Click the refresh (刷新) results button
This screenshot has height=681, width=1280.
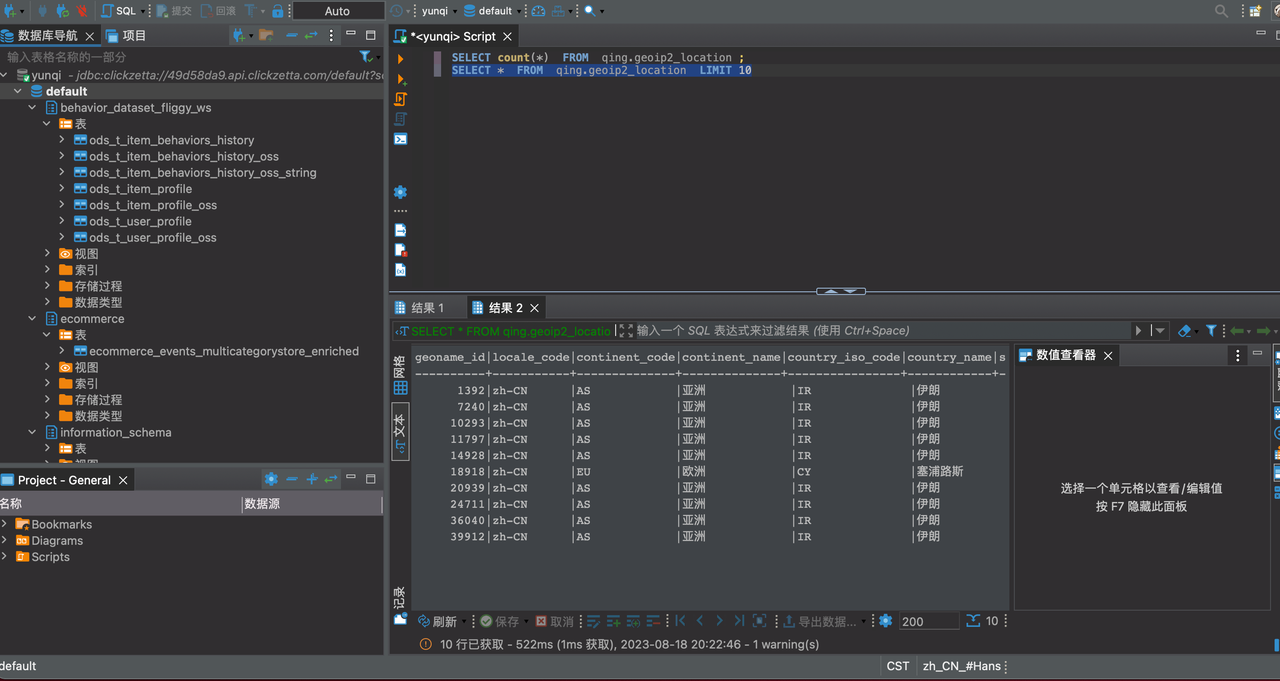(x=437, y=621)
